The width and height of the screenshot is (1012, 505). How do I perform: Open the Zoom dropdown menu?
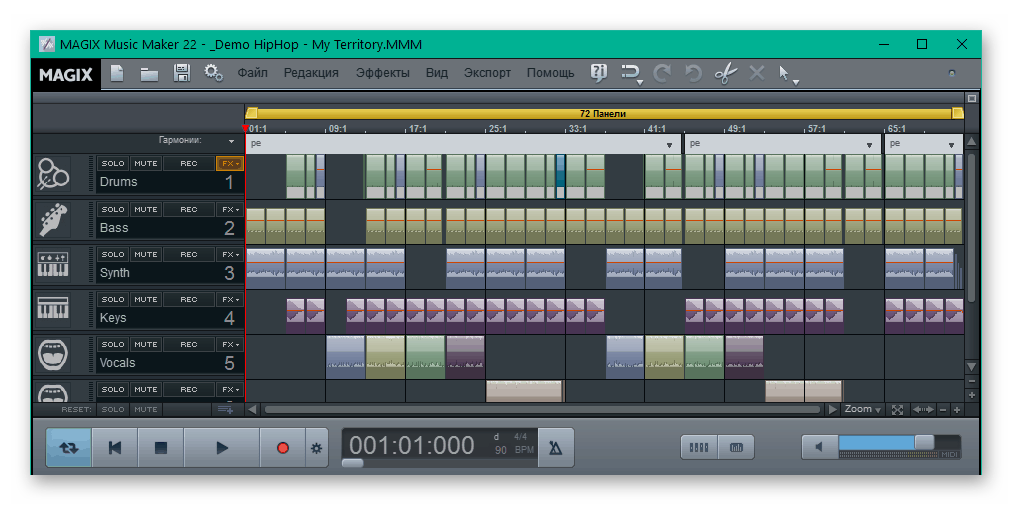[862, 409]
